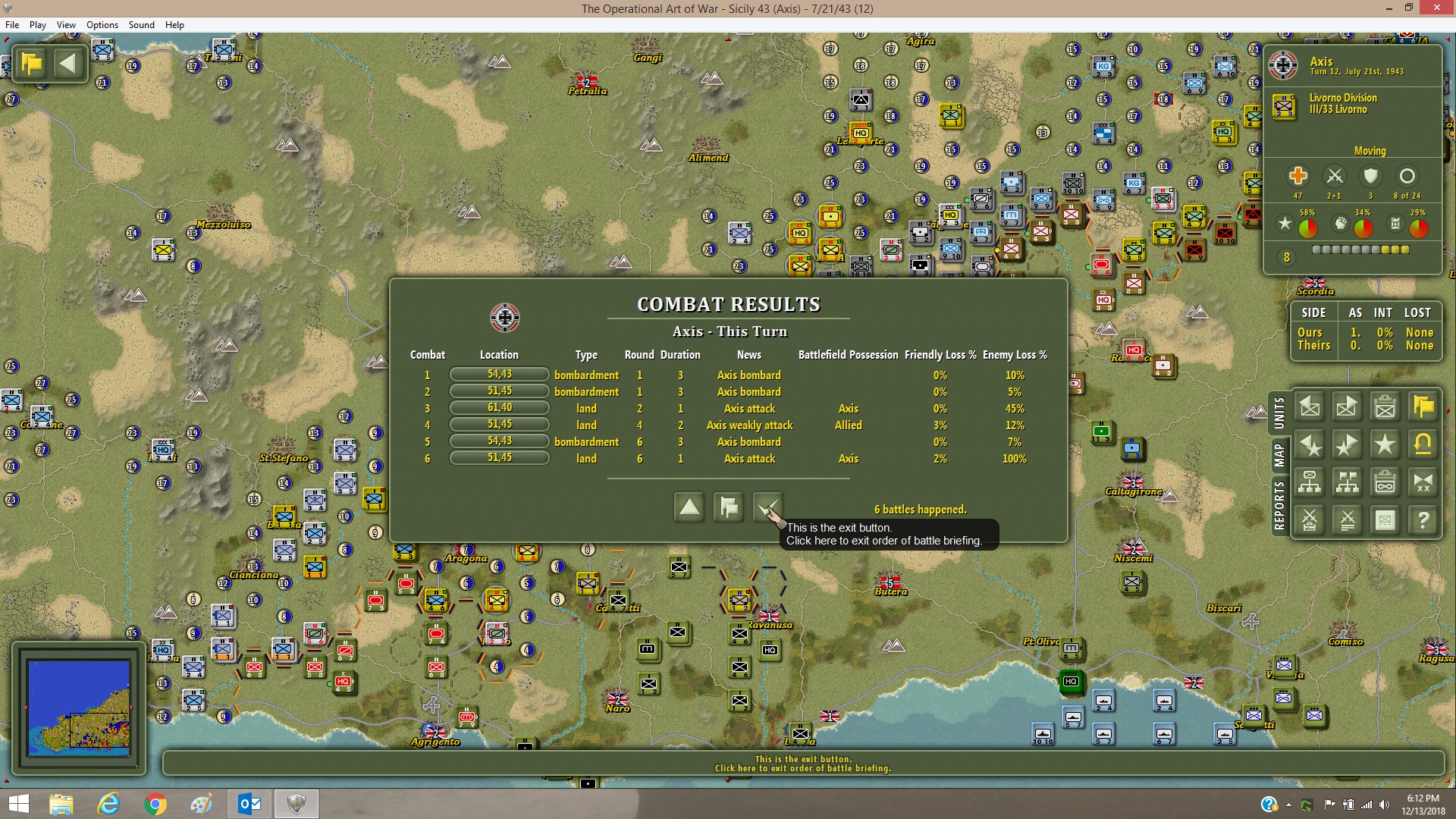Open crossed swords with lines icon

click(x=1348, y=520)
